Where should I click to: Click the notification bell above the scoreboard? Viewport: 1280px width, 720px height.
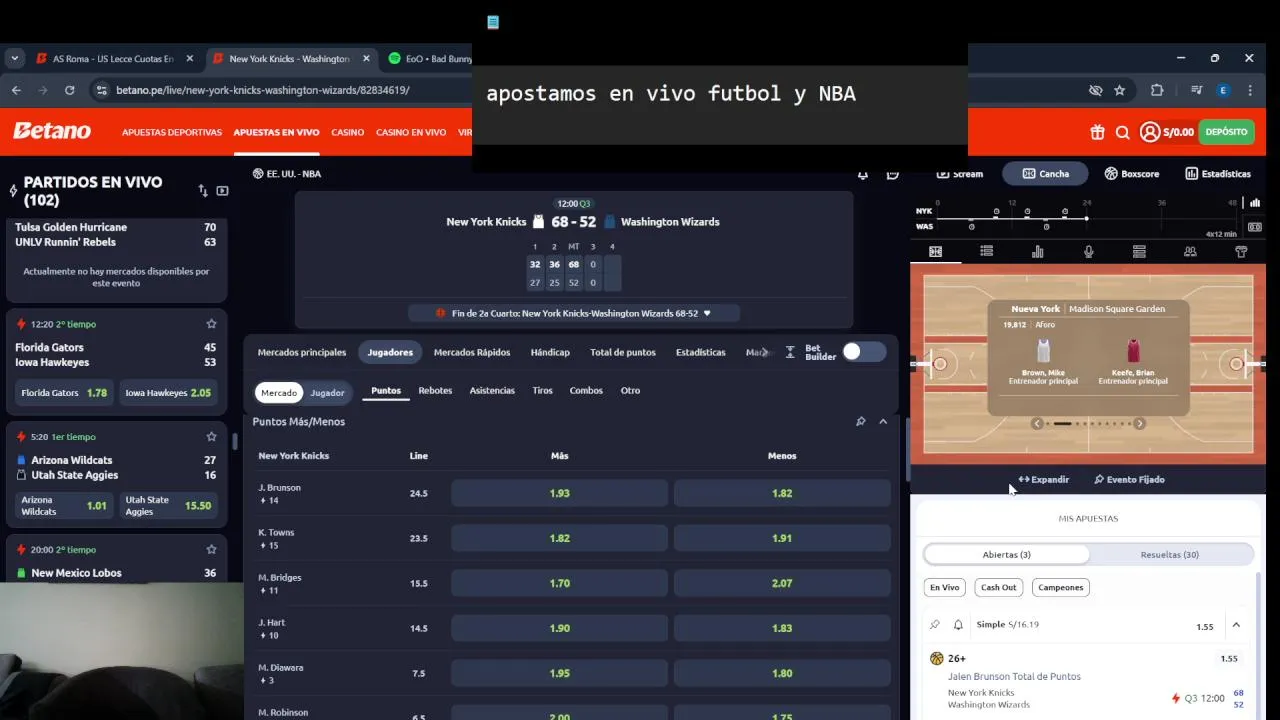pyautogui.click(x=863, y=174)
